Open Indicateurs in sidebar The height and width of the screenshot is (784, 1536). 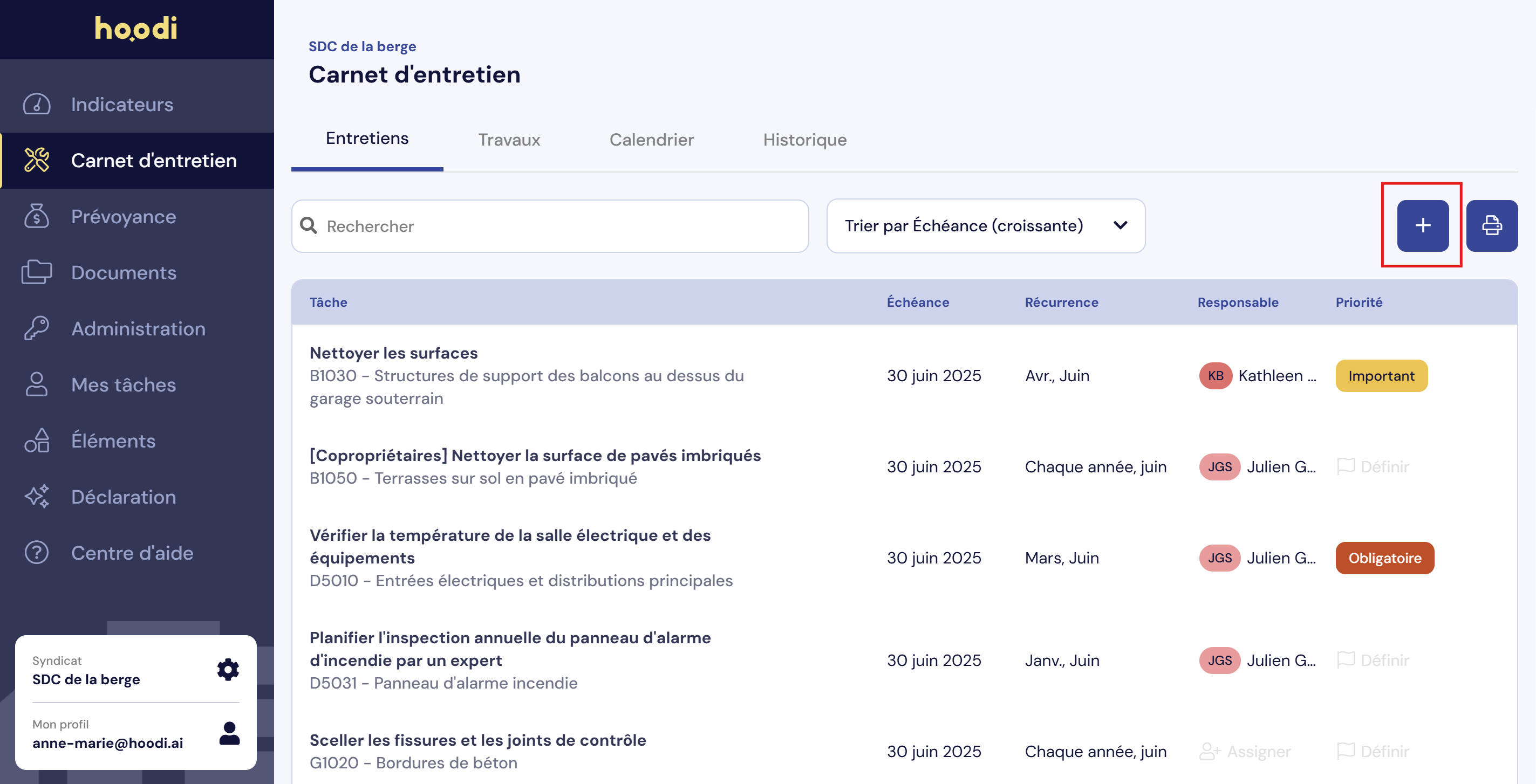[121, 104]
